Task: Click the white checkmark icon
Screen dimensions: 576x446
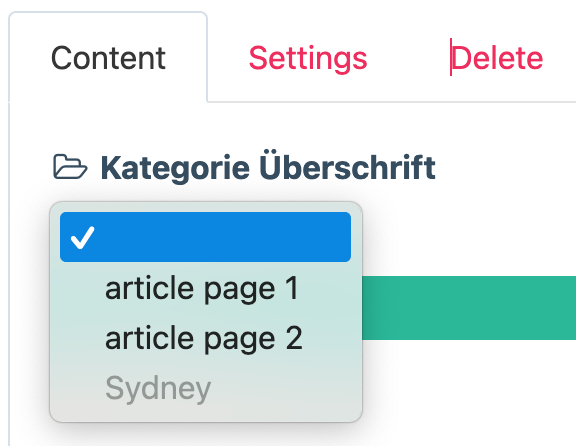Action: tap(83, 238)
